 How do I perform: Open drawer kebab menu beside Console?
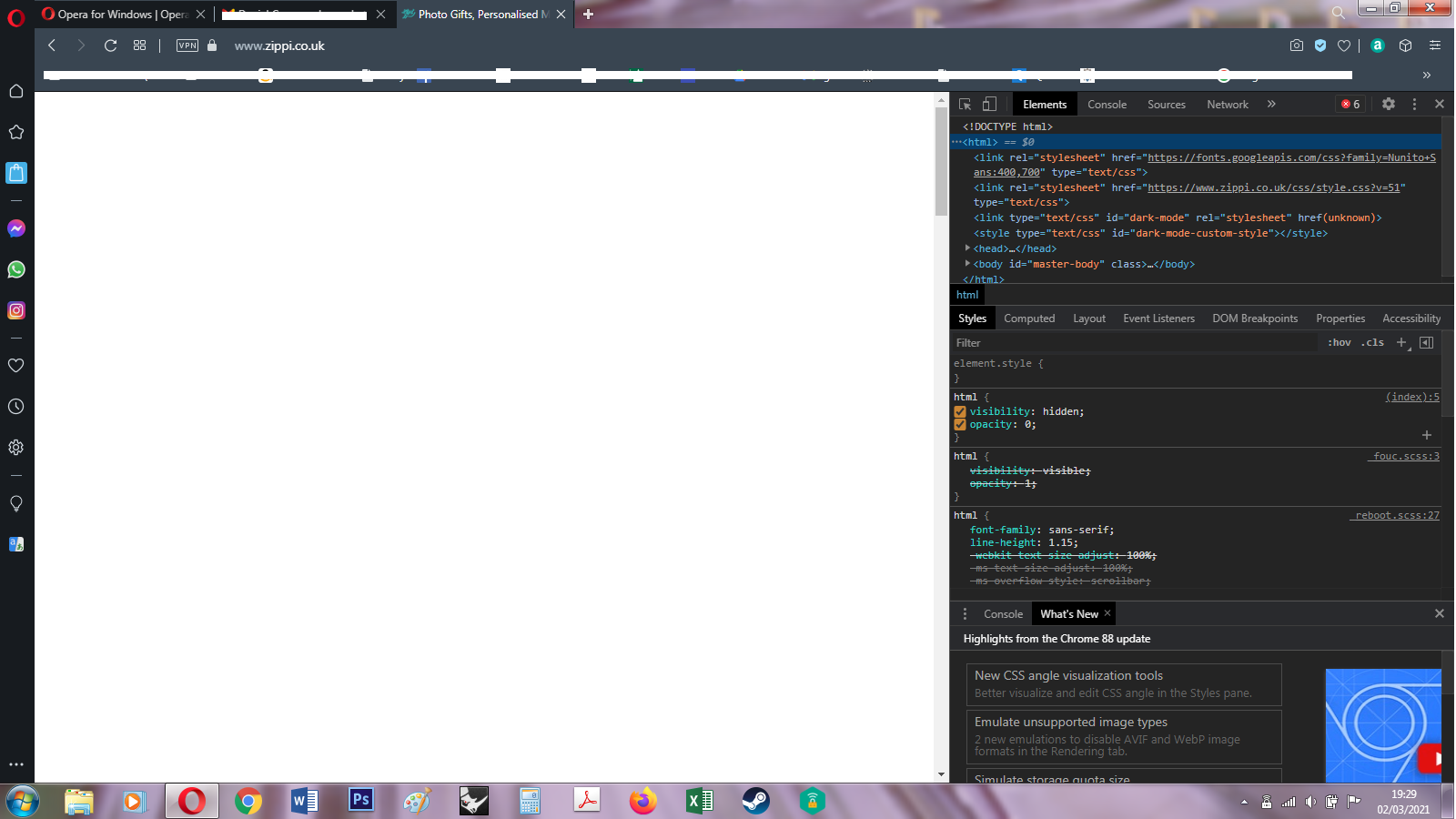click(965, 614)
